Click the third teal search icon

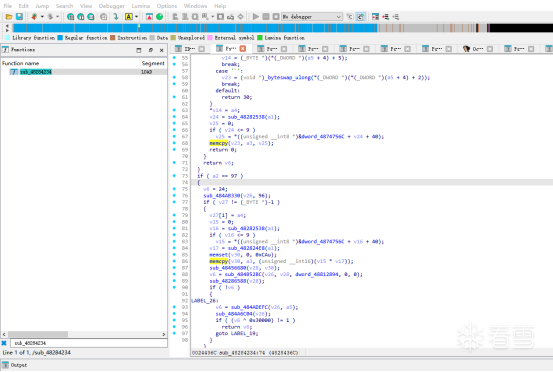[x=91, y=17]
